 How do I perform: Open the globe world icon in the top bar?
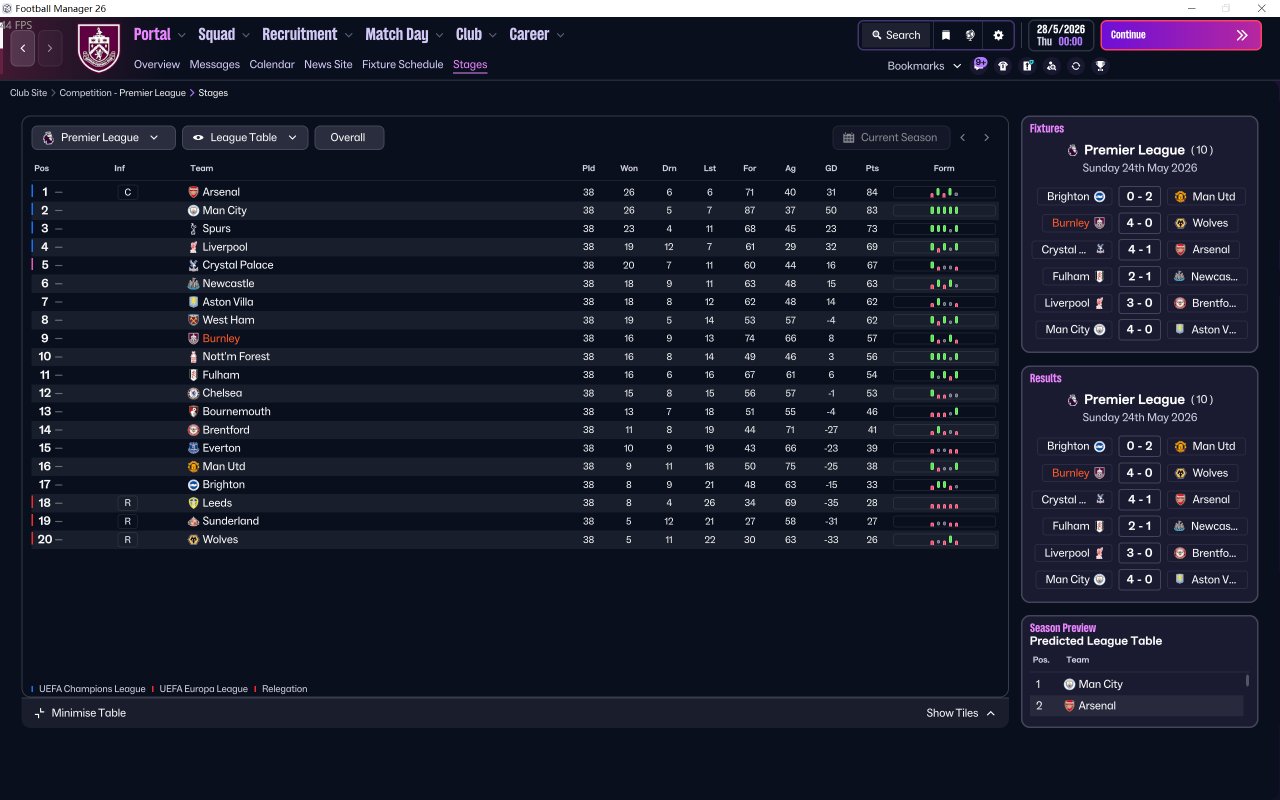click(x=970, y=35)
